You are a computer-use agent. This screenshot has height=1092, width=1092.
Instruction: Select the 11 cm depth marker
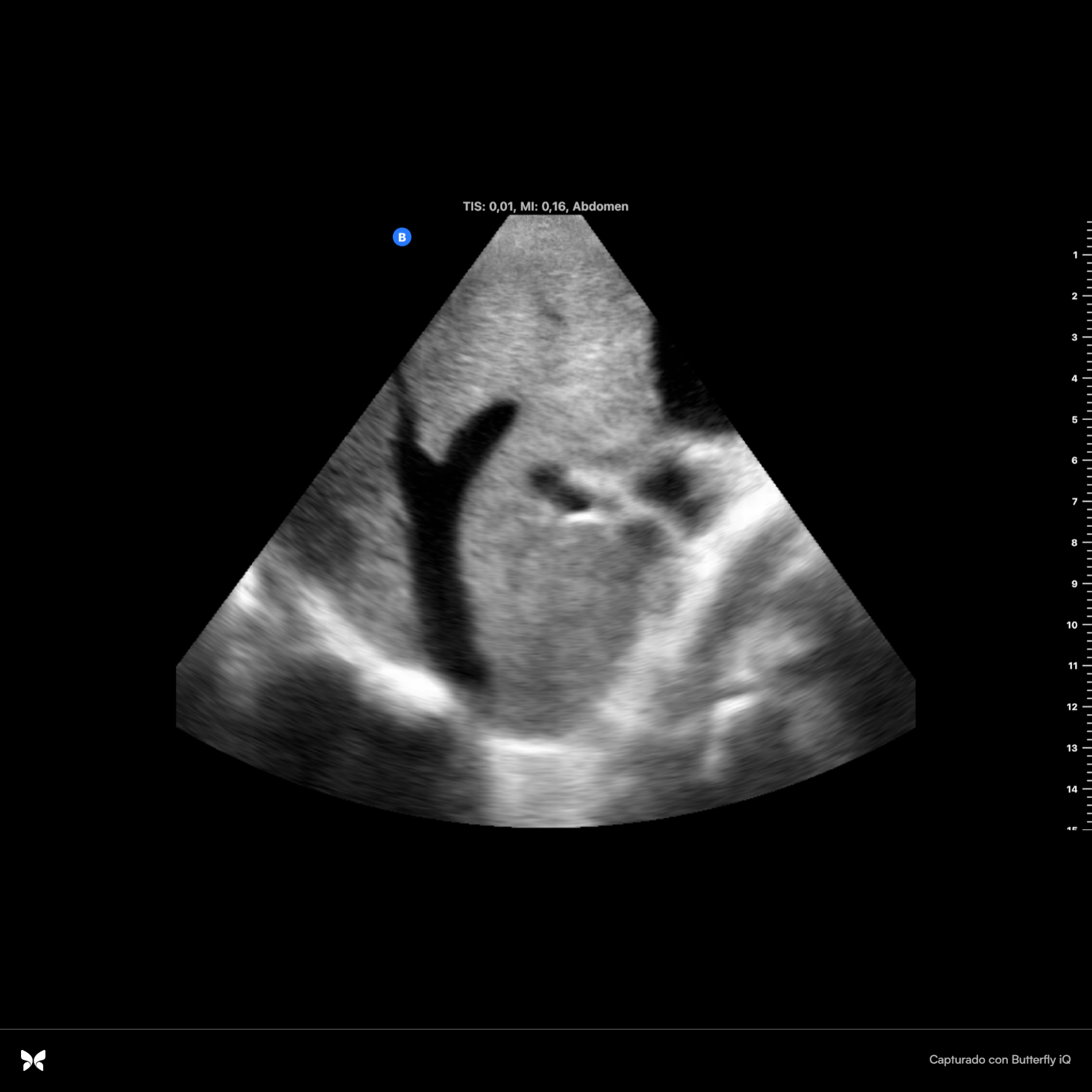pyautogui.click(x=1072, y=665)
